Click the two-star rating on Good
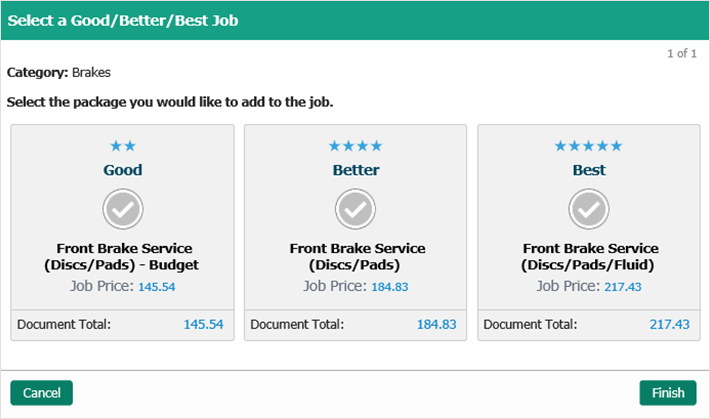 123,146
